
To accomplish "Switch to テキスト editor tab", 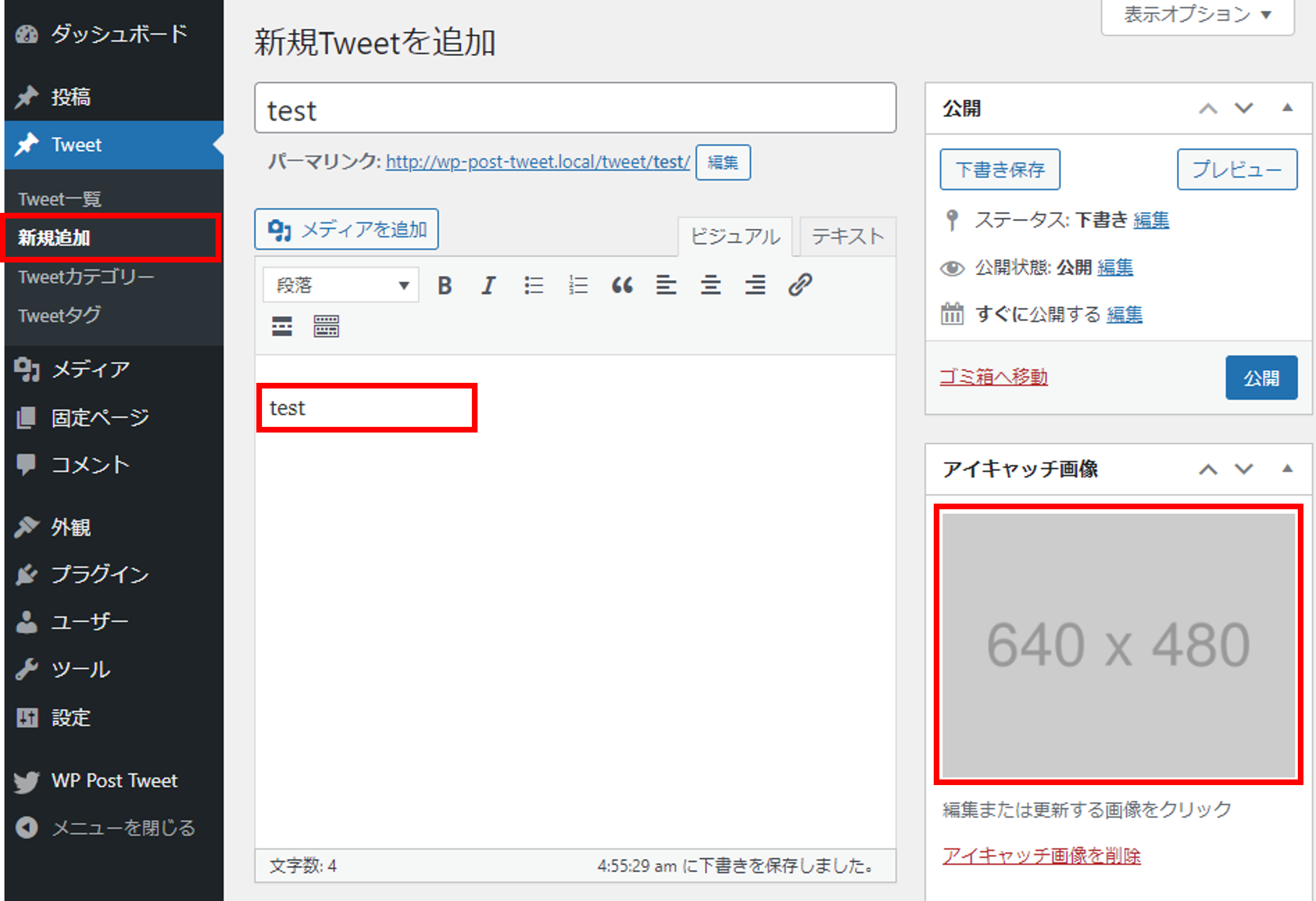I will coord(848,236).
